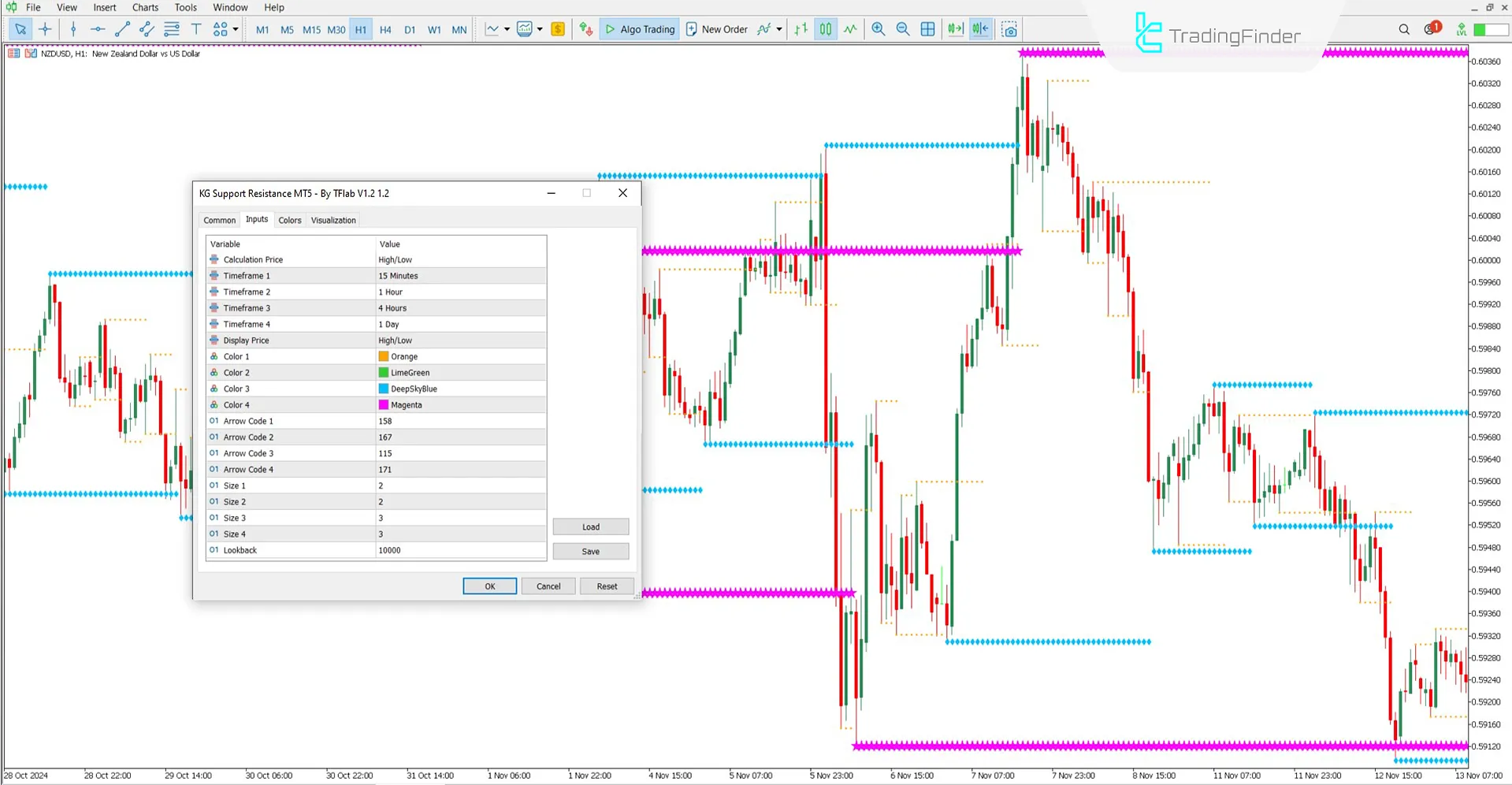Screen dimensions: 1512x785
Task: Switch to the Colors tab
Action: [289, 220]
